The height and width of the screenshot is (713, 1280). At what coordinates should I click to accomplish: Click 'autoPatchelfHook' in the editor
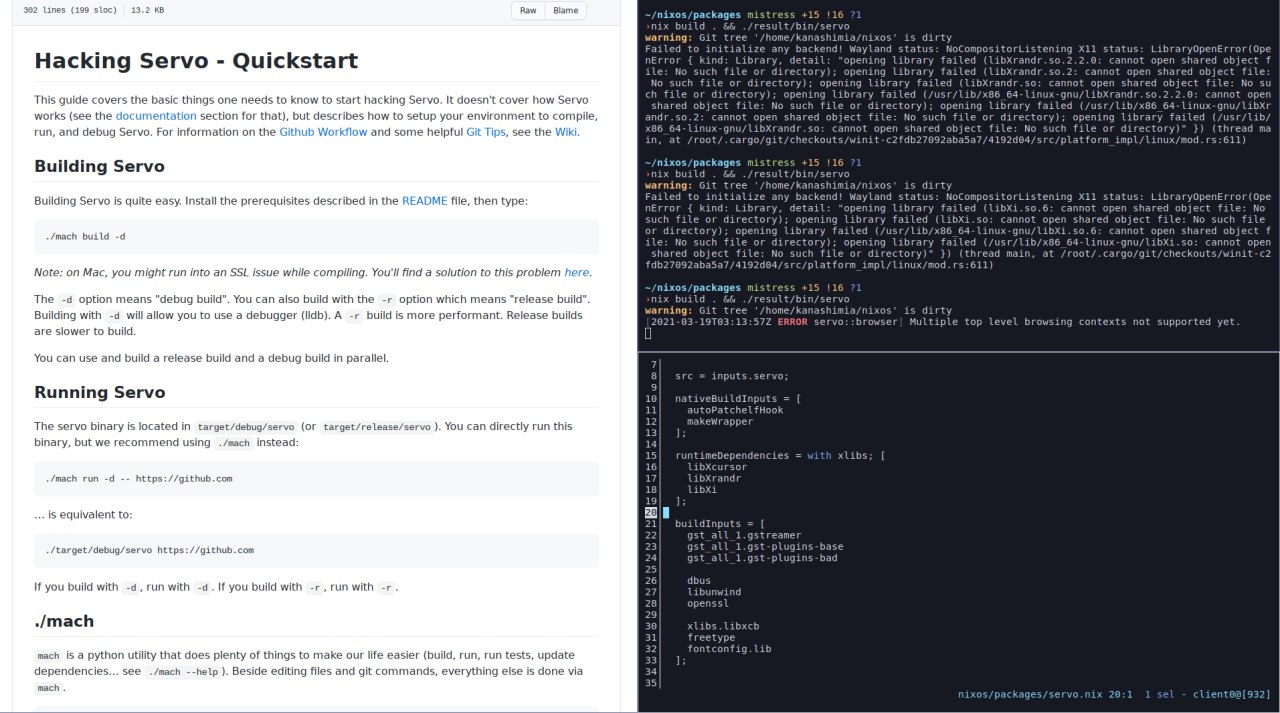point(735,410)
